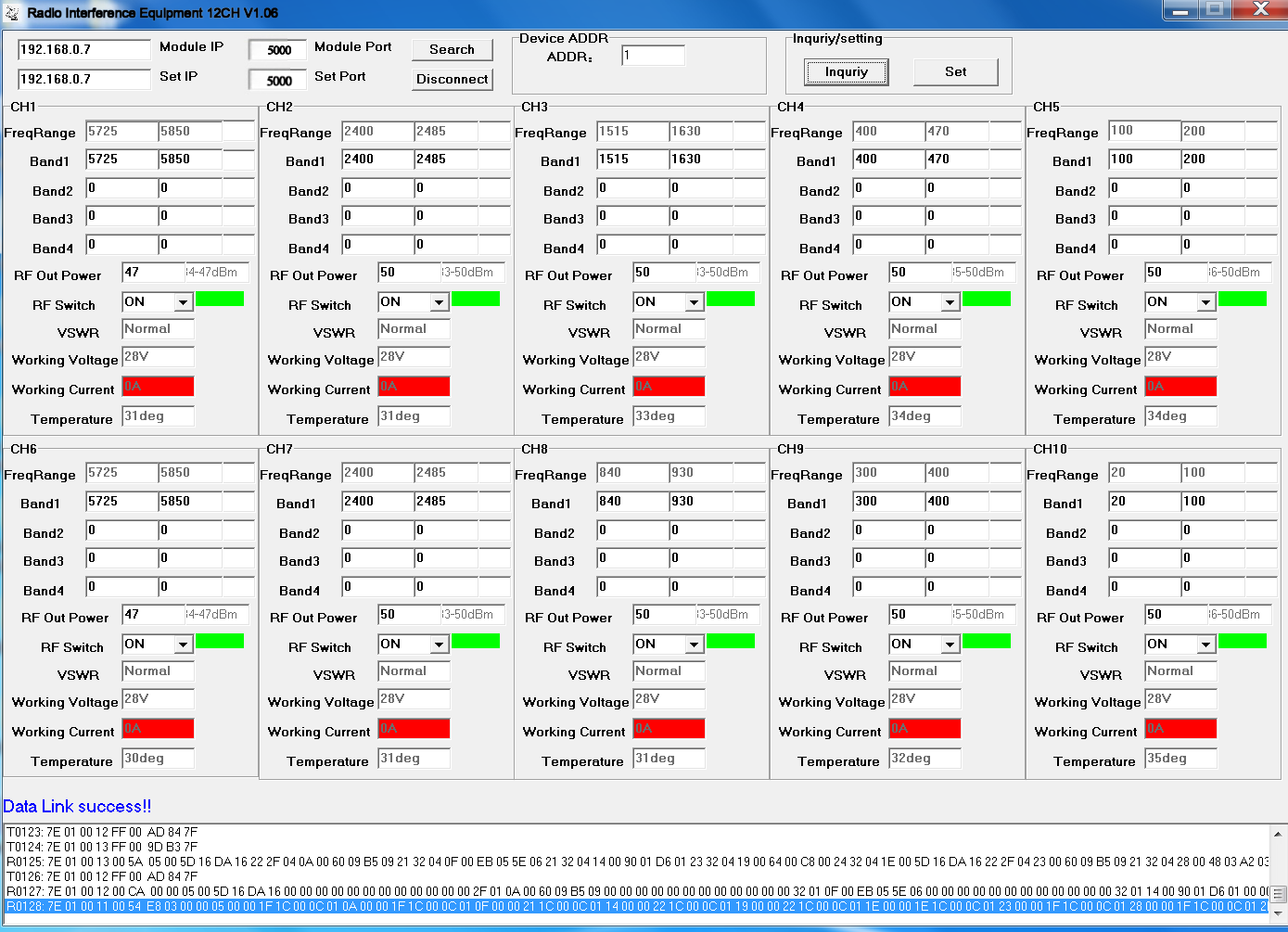This screenshot has height=932, width=1288.
Task: Open the CH5 RF Switch dropdown
Action: (x=1205, y=302)
